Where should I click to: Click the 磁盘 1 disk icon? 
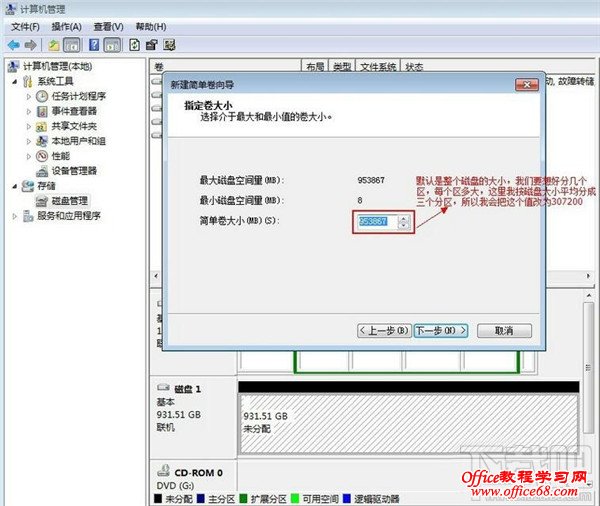click(163, 388)
